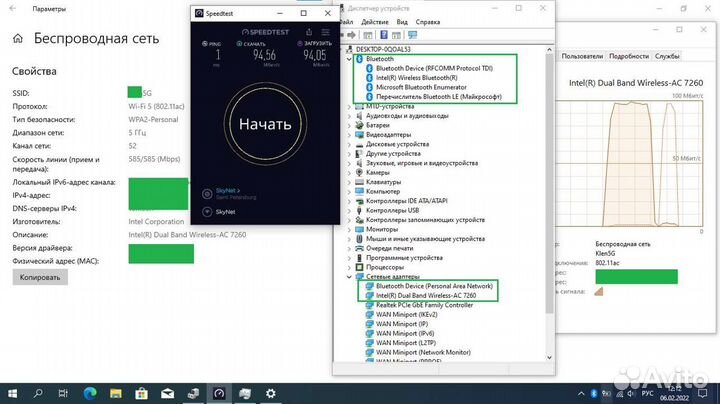Click the Копировать button in Settings
Viewport: 720px width, 404px height.
(x=40, y=277)
